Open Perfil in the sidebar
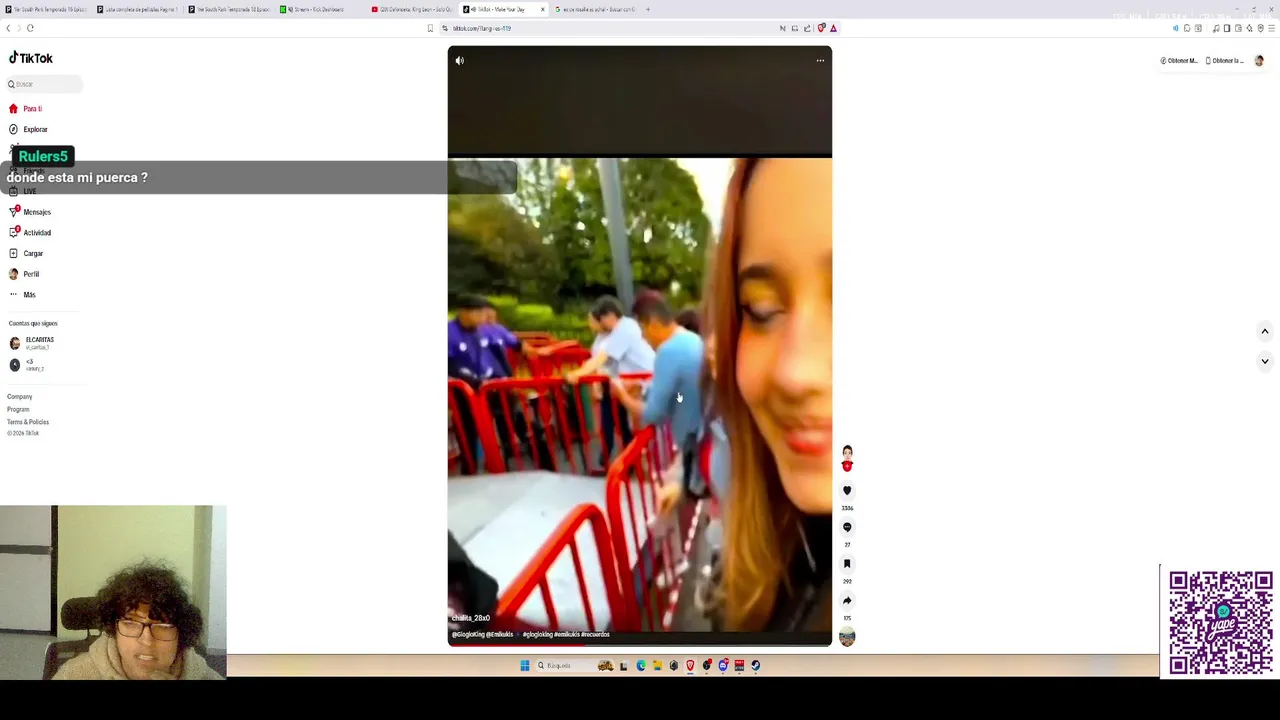The height and width of the screenshot is (720, 1280). [24, 274]
